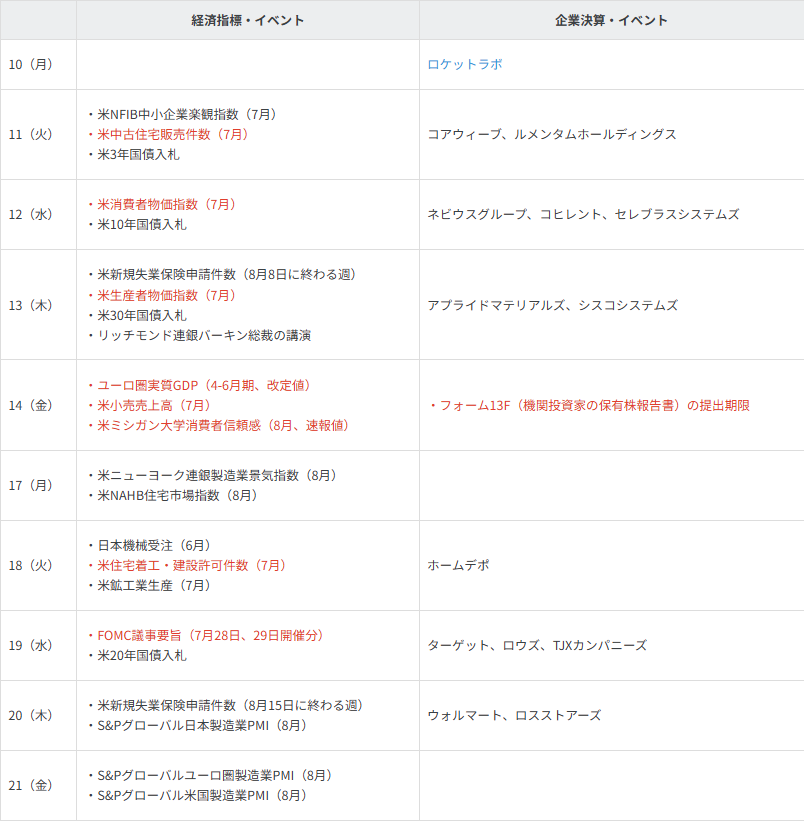
Task: Click 米20年国債入札 entry
Action: (x=137, y=656)
